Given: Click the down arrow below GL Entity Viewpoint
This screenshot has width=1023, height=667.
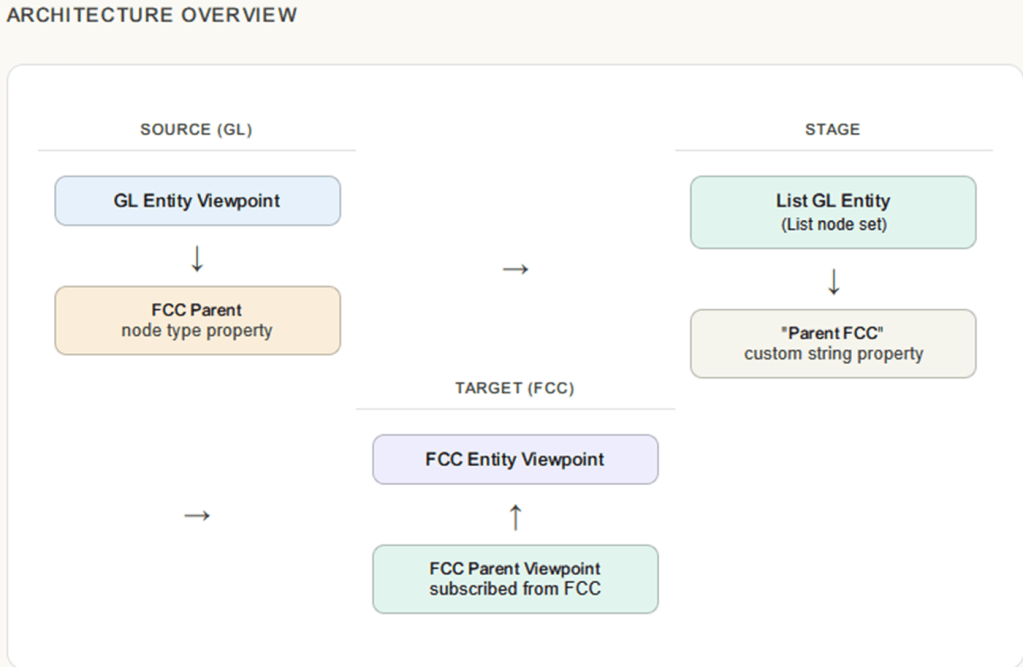Looking at the screenshot, I should pyautogui.click(x=197, y=259).
